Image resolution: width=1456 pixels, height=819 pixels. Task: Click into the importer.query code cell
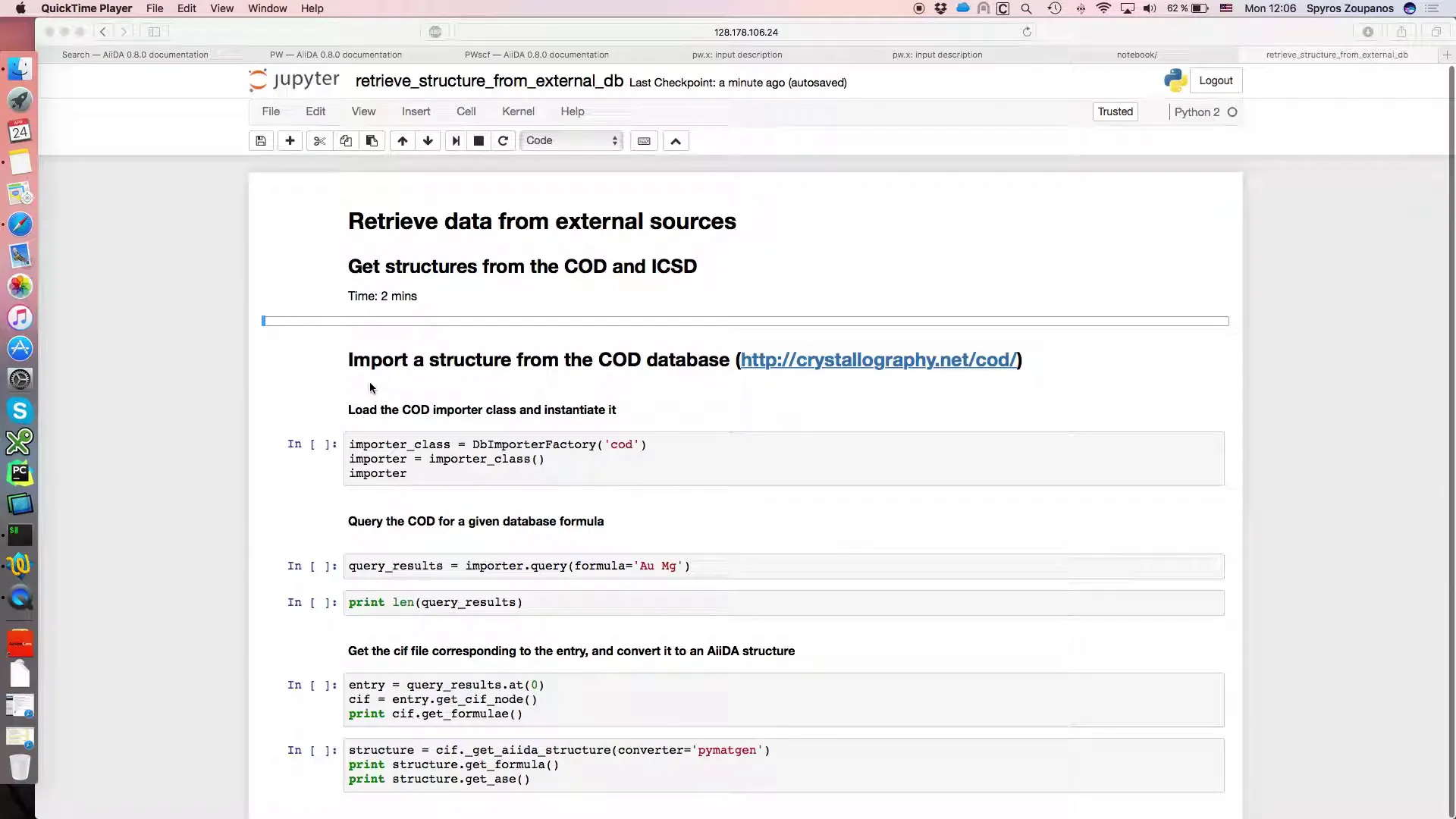coord(783,566)
